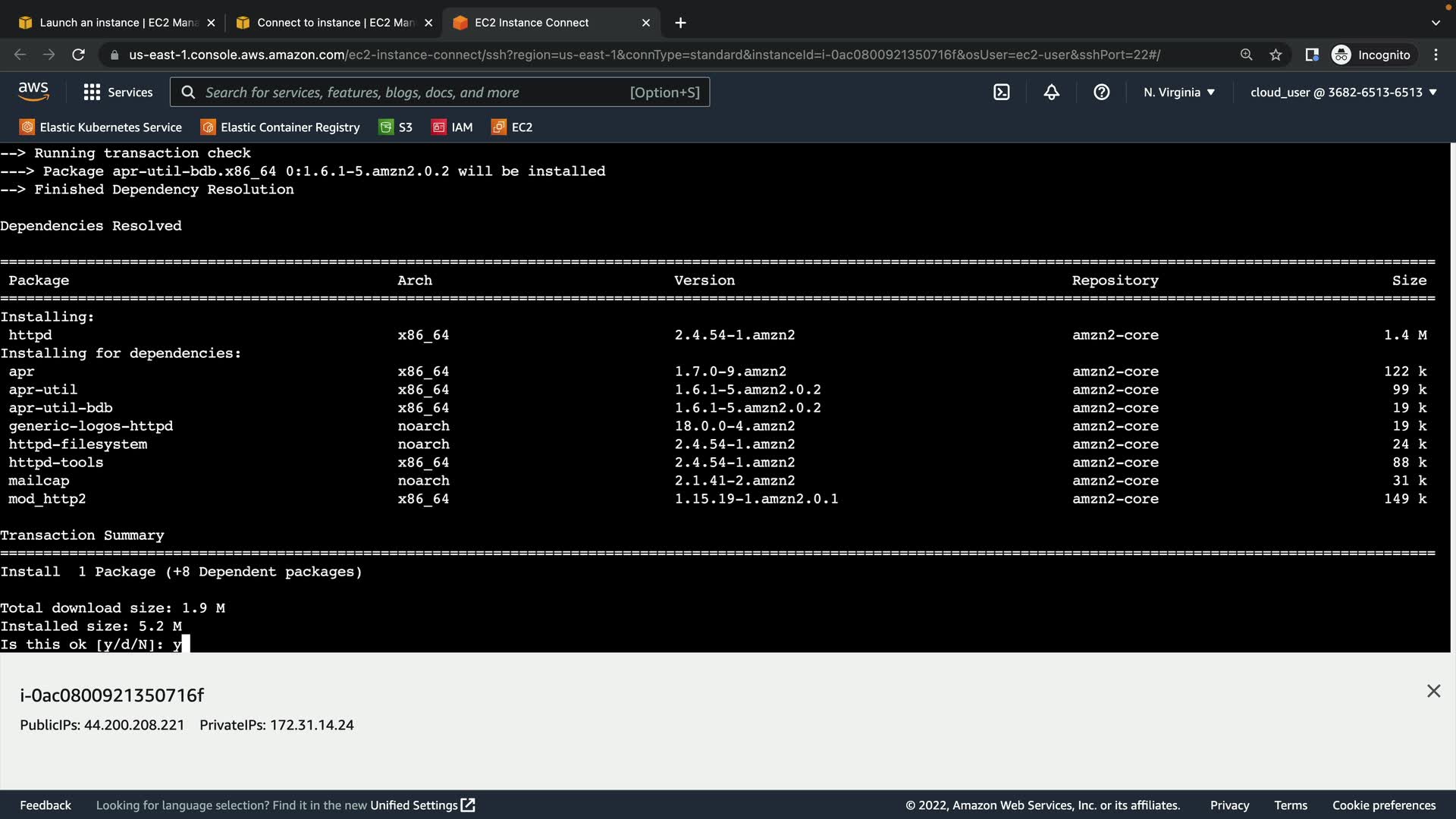Open the AWS help question-mark icon
This screenshot has width=1456, height=819.
point(1101,93)
